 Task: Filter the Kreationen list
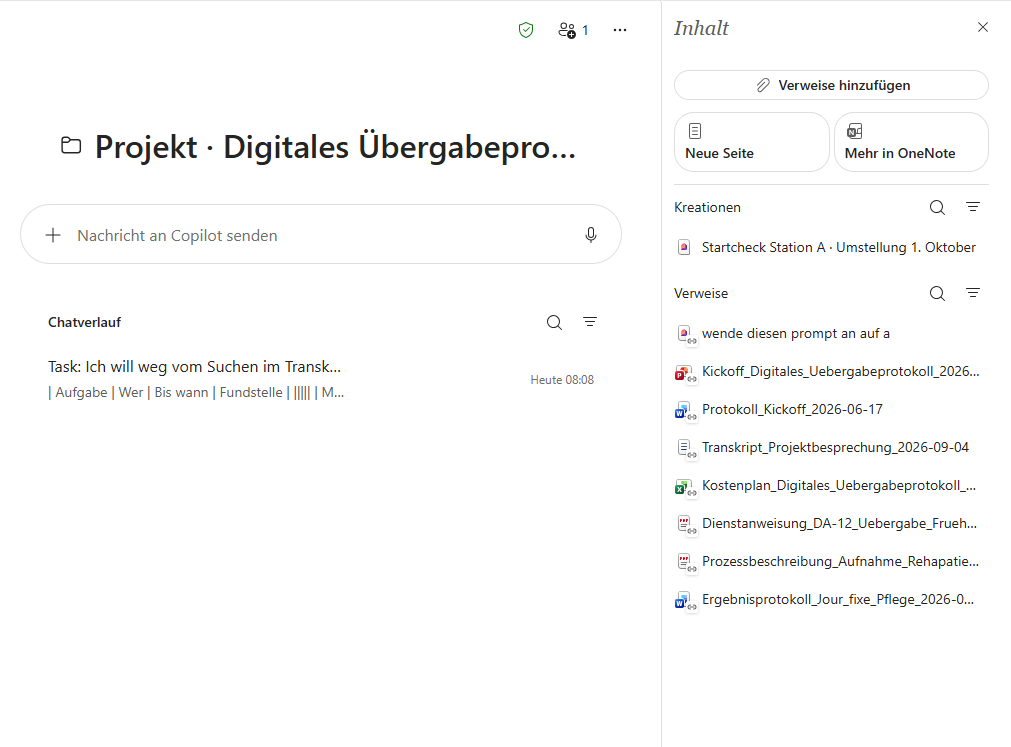(x=972, y=207)
